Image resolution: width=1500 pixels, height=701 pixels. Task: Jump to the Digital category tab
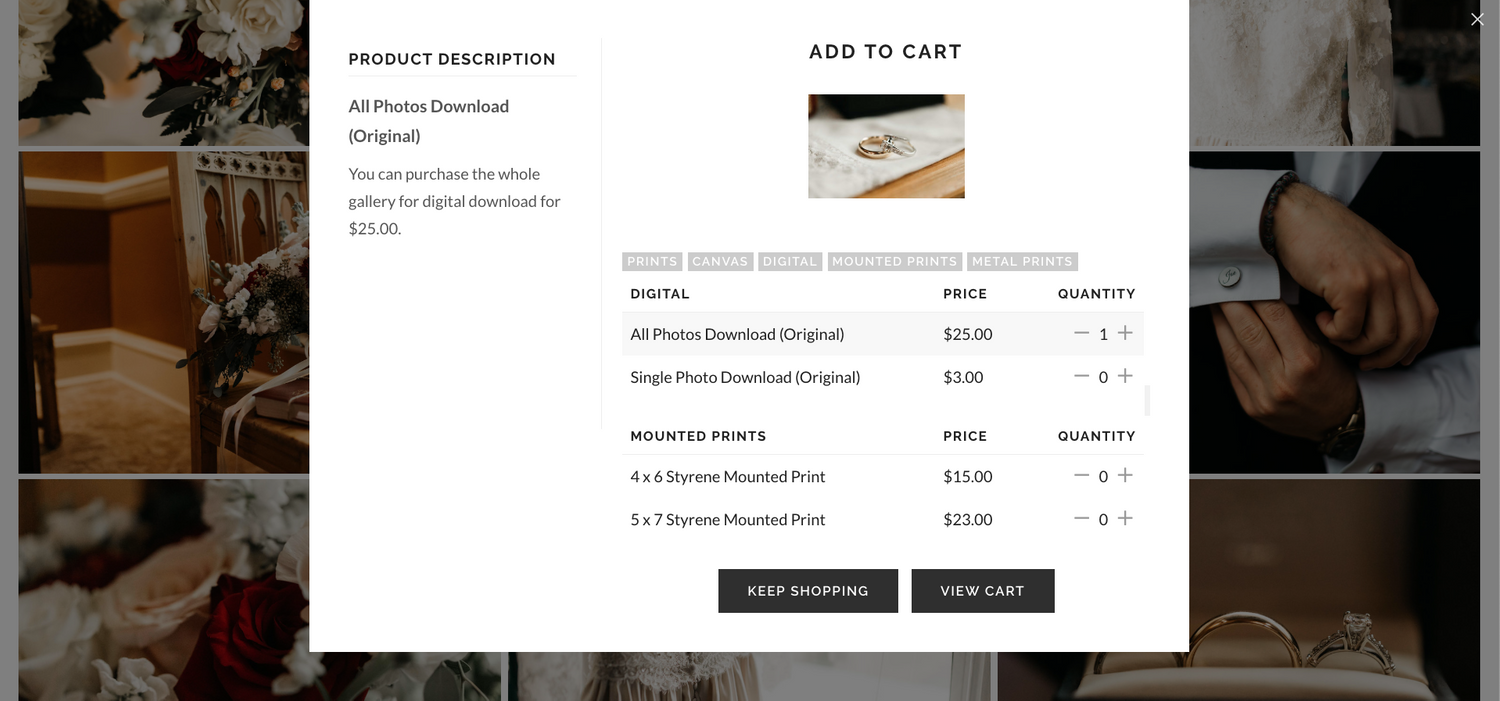(790, 261)
